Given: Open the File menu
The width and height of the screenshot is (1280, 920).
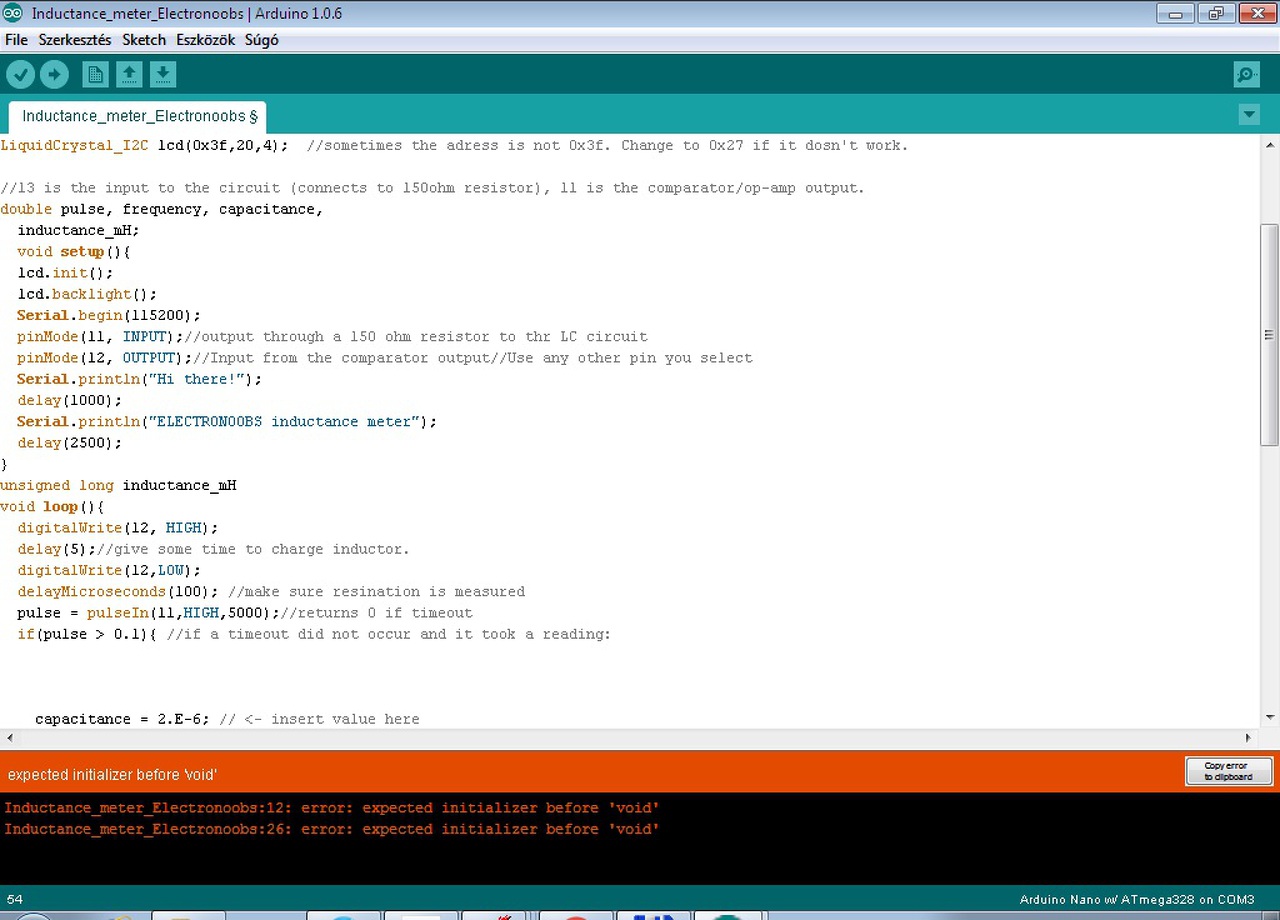Looking at the screenshot, I should [16, 40].
